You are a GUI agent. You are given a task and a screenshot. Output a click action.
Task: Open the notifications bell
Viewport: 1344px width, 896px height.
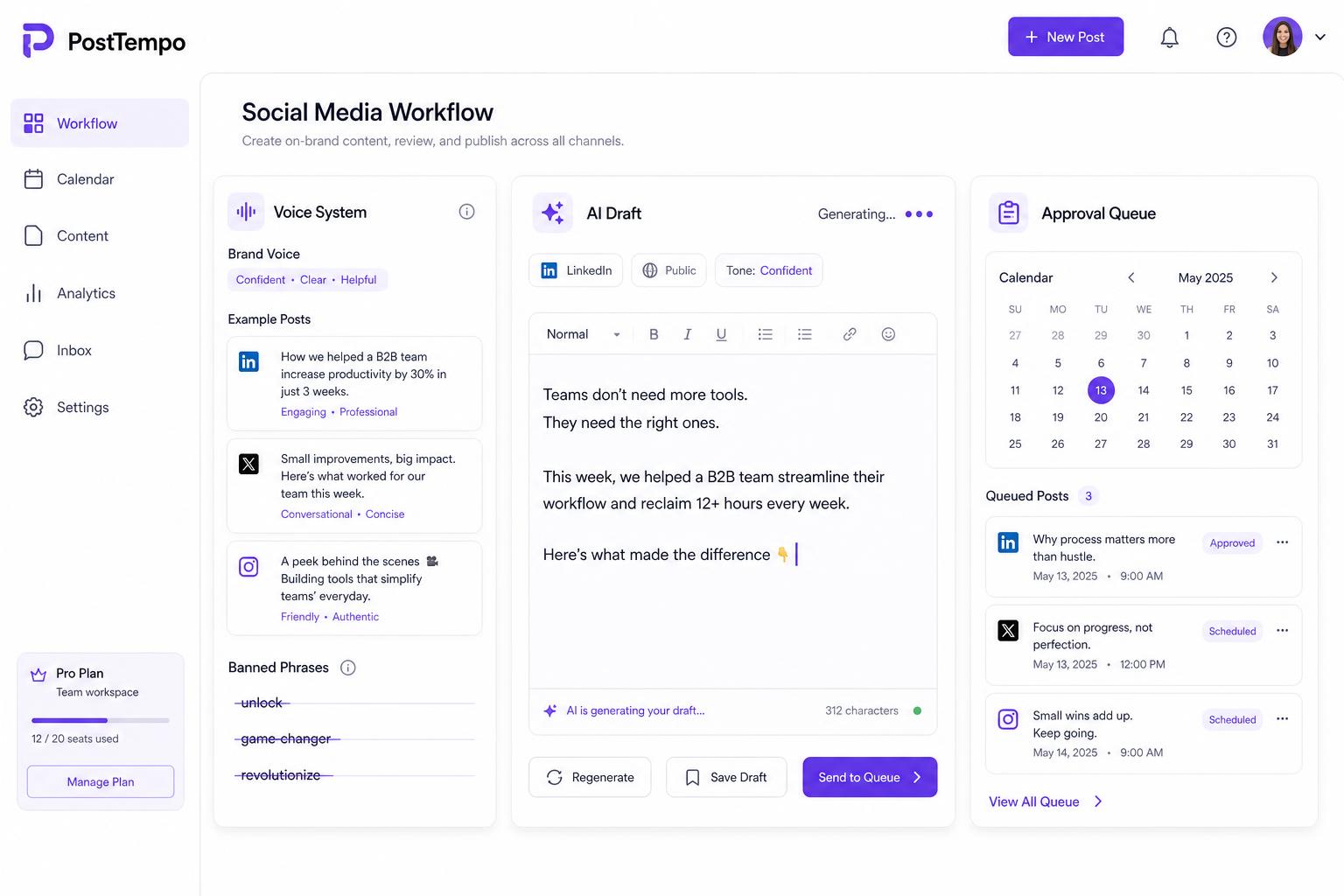coord(1170,37)
